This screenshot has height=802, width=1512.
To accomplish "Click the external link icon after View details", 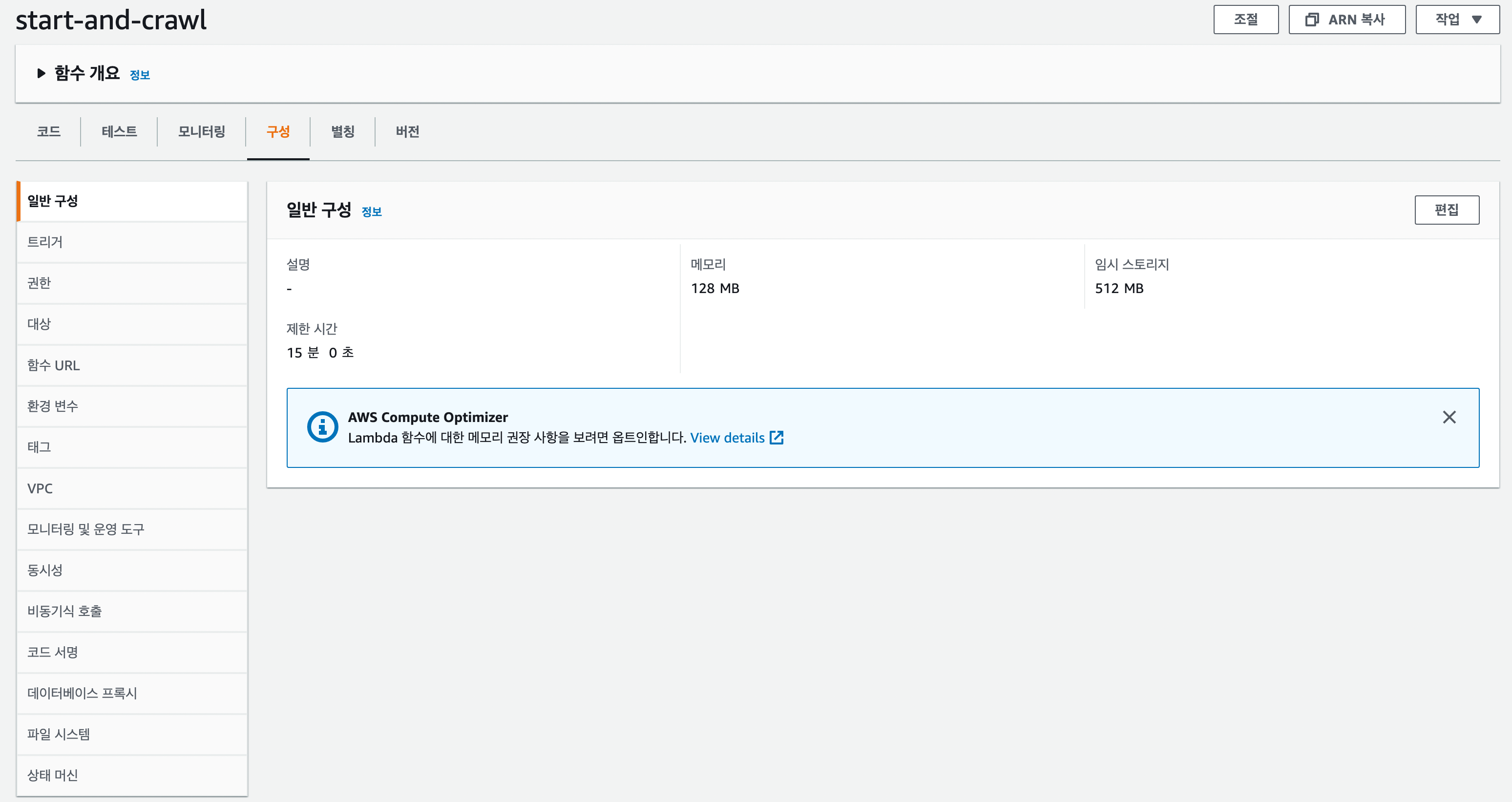I will click(x=777, y=438).
